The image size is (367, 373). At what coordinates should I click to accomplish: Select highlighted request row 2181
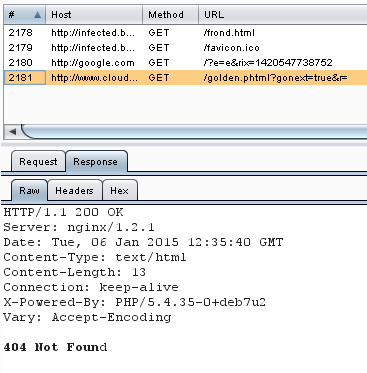pos(185,78)
